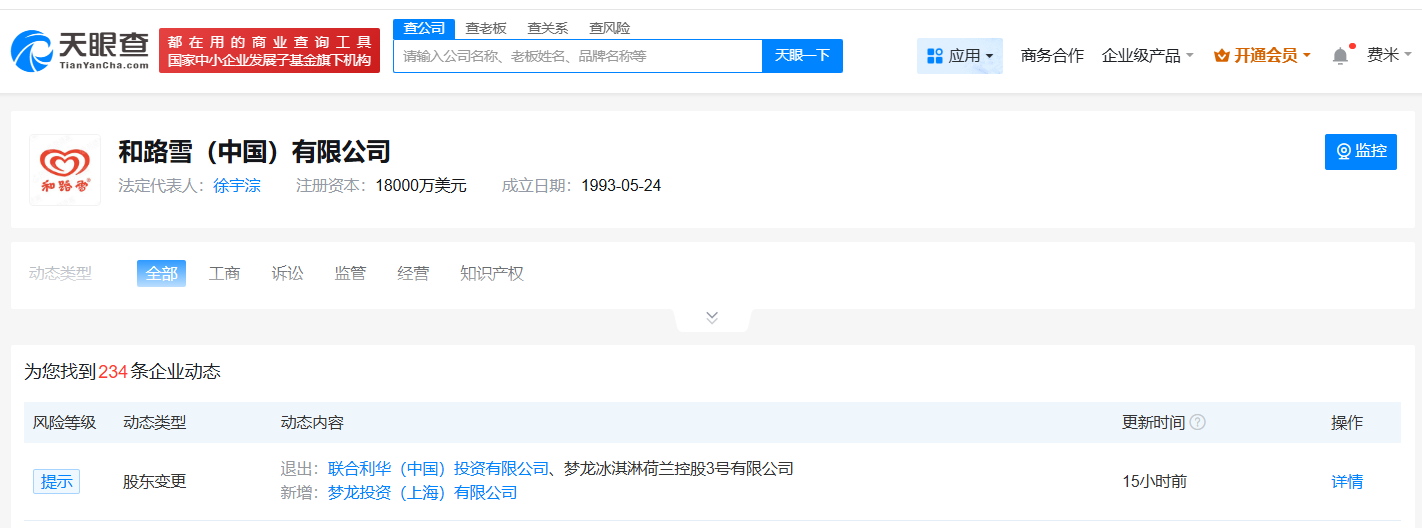Open 梦龙投资（上海）有限公司 link

pos(423,493)
